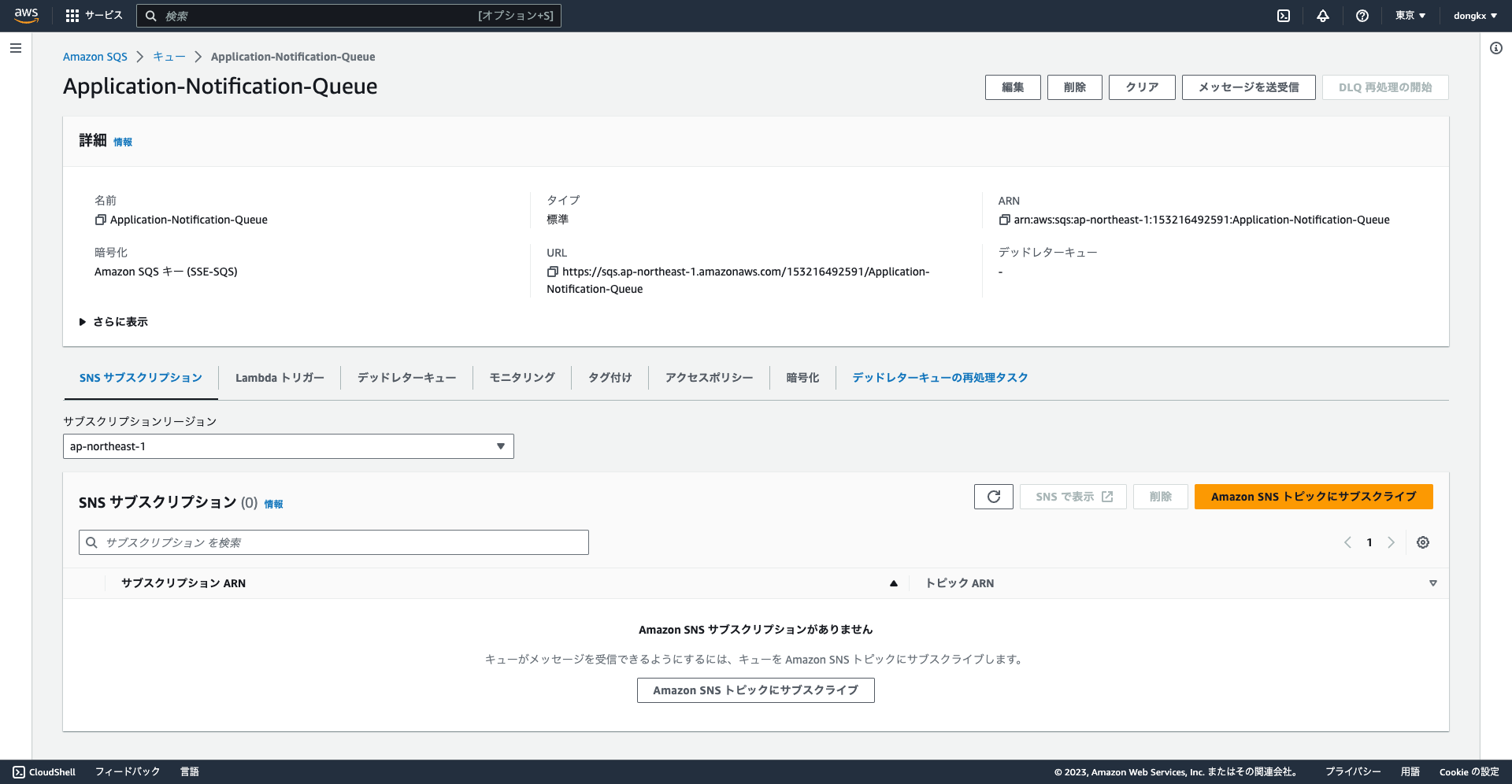Screen dimensions: 1512x784
Task: Click the Amazon SQS breadcrumb link
Action: click(x=95, y=57)
